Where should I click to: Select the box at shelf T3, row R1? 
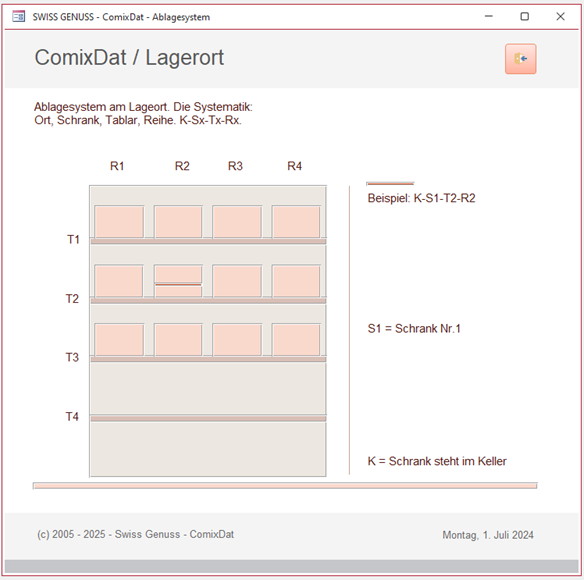[119, 340]
